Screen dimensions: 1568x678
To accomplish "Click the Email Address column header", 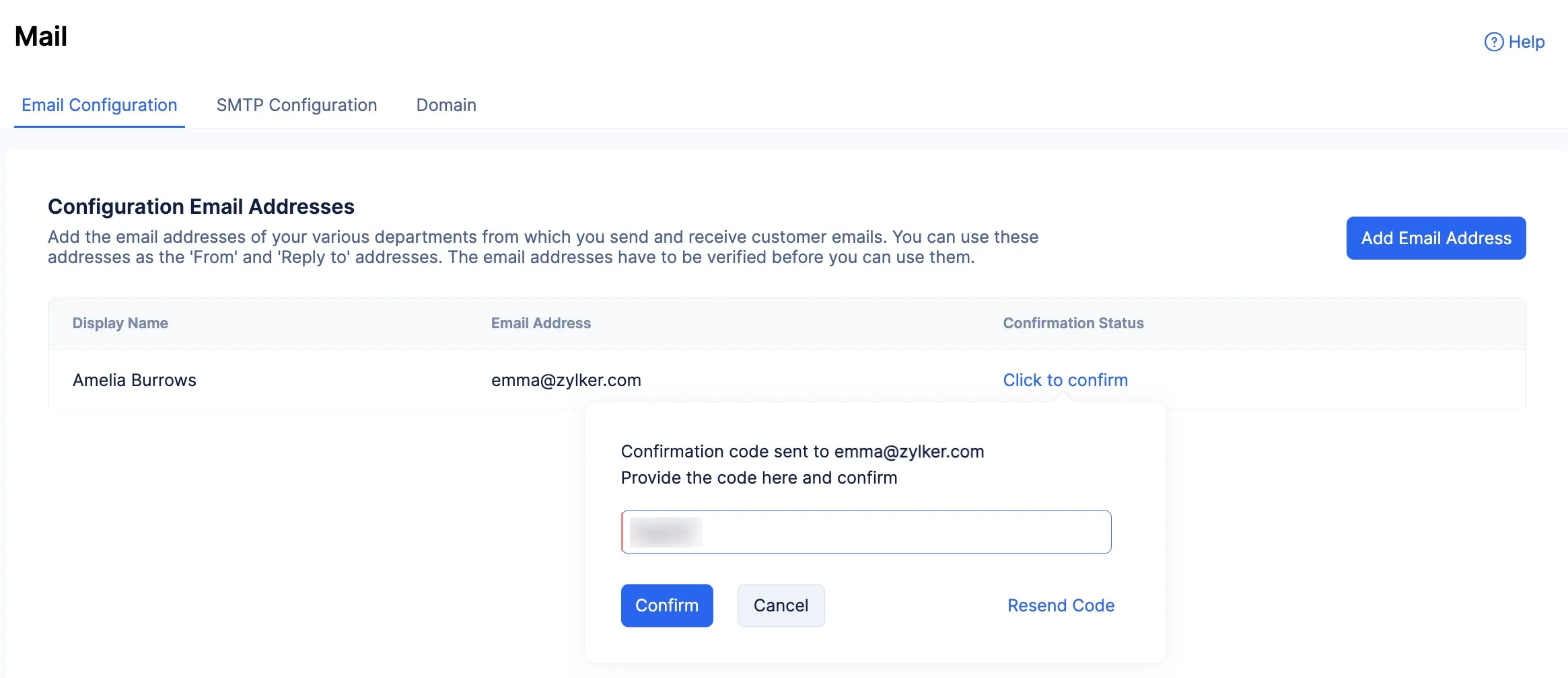I will click(541, 323).
